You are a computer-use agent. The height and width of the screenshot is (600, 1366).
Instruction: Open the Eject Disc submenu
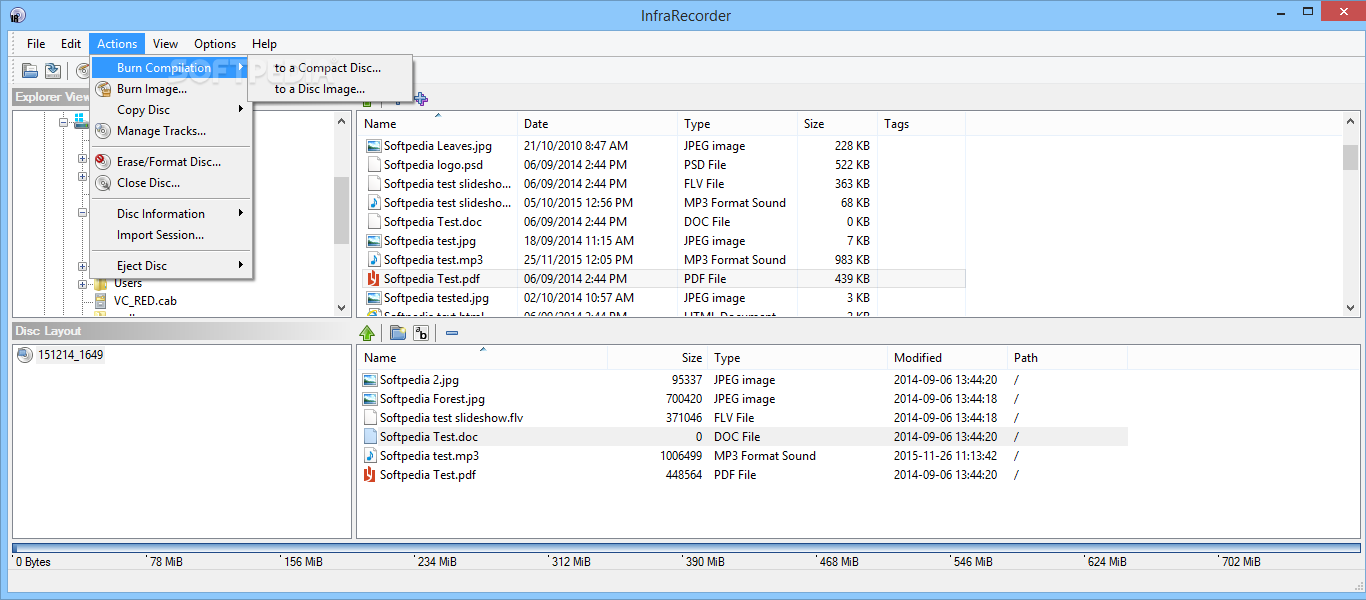click(x=171, y=266)
